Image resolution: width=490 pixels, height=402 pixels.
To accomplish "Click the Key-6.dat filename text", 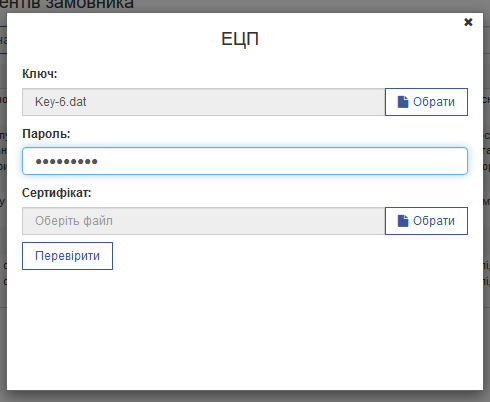I will click(x=61, y=102).
